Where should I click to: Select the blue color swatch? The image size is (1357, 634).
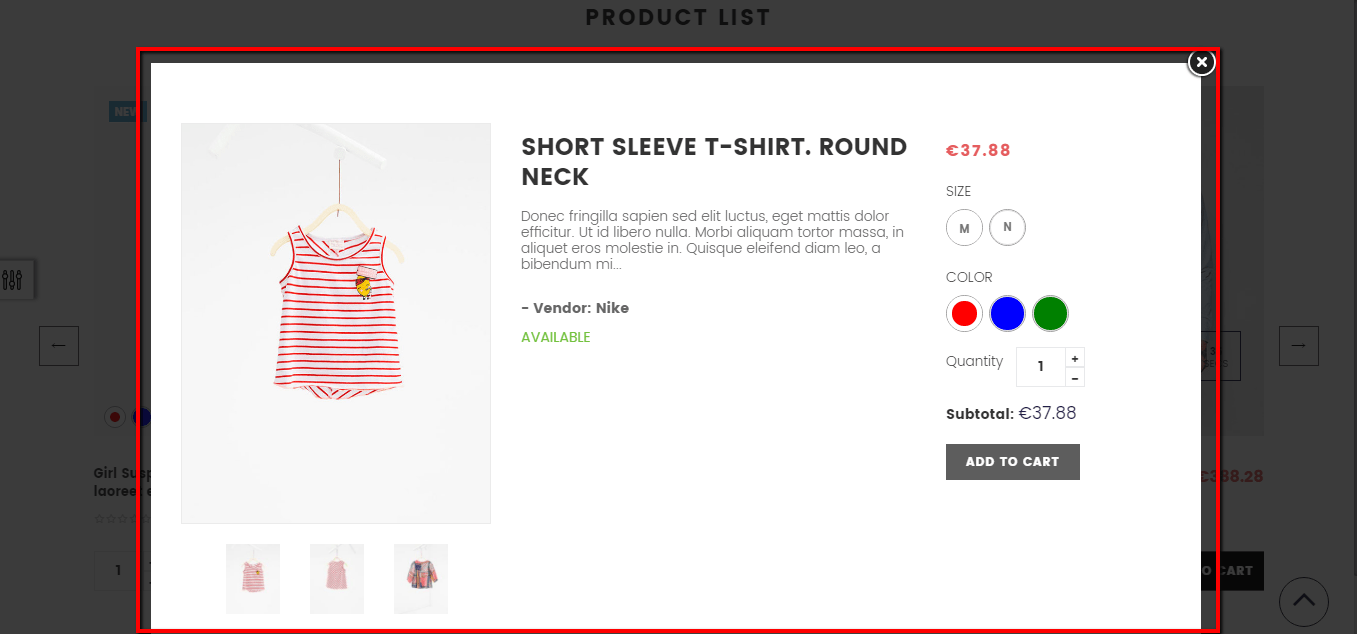[x=1007, y=314]
